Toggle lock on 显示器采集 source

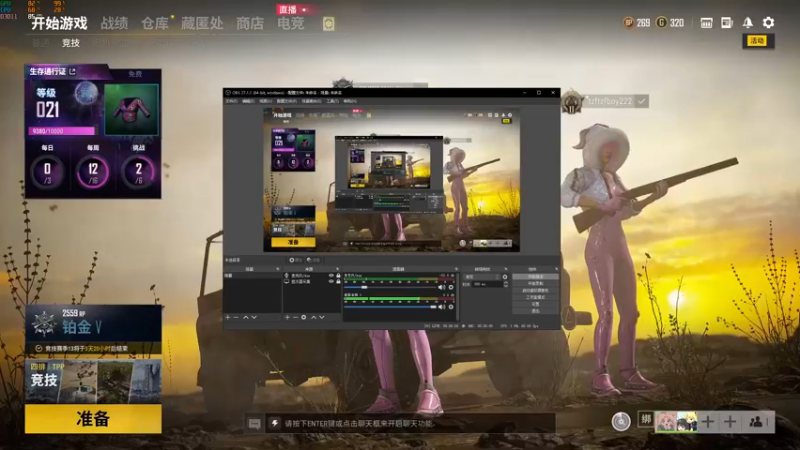(338, 282)
